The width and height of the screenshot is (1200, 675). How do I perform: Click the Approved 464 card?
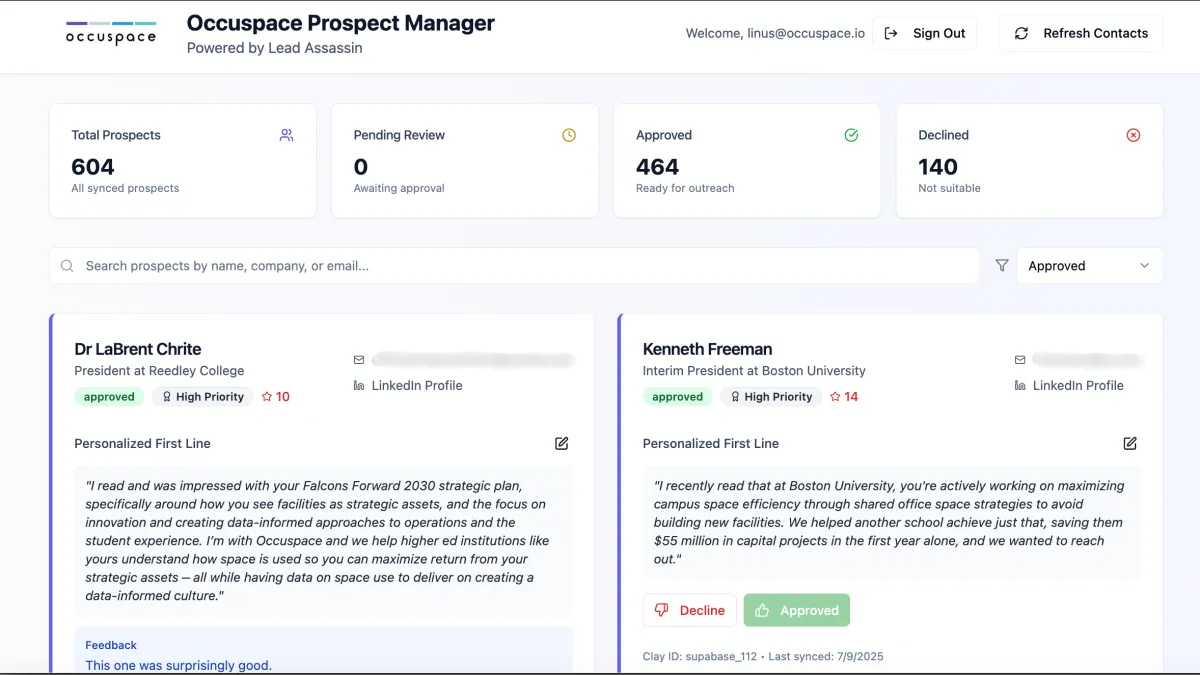[x=747, y=161]
